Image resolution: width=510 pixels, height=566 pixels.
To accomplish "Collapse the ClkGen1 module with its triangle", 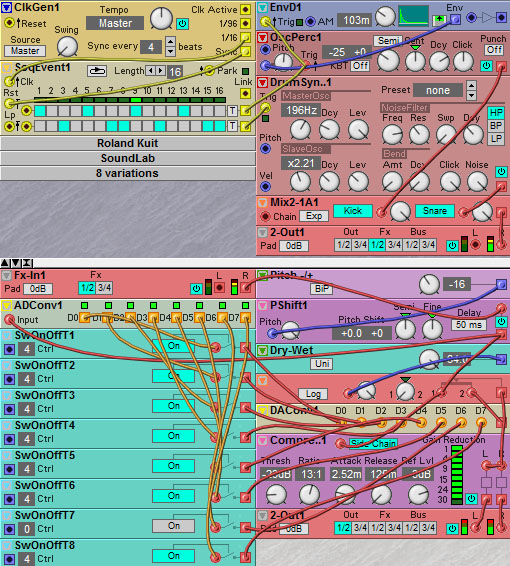I will [x=6, y=7].
